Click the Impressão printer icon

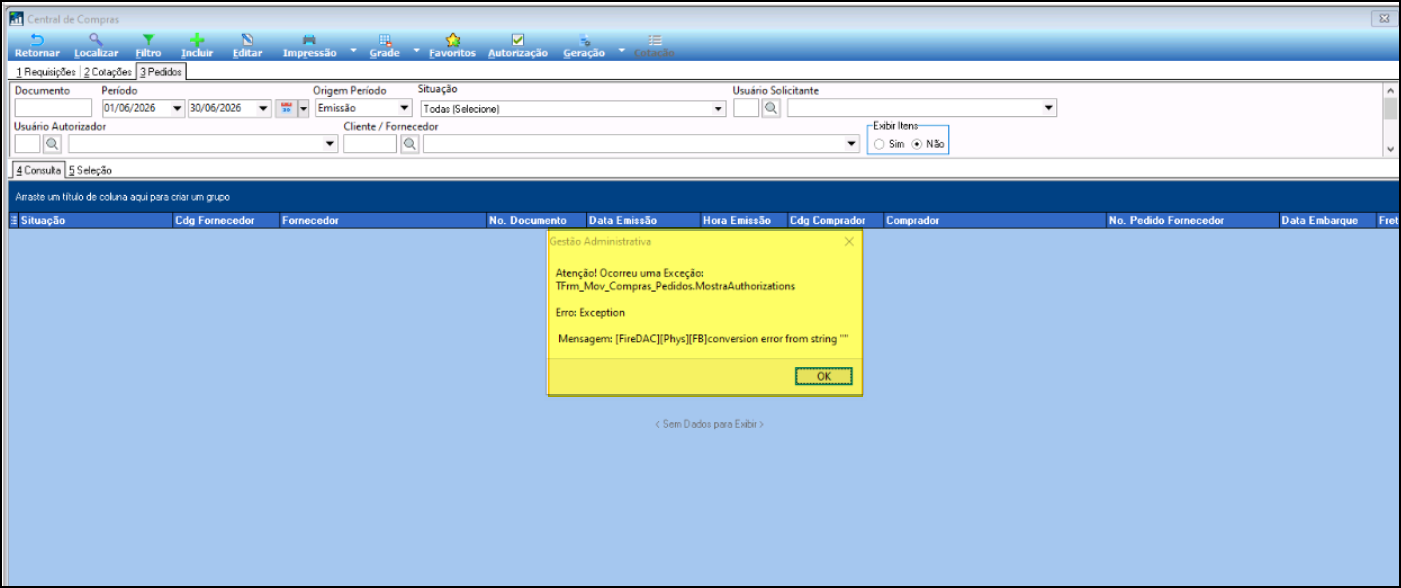coord(309,40)
